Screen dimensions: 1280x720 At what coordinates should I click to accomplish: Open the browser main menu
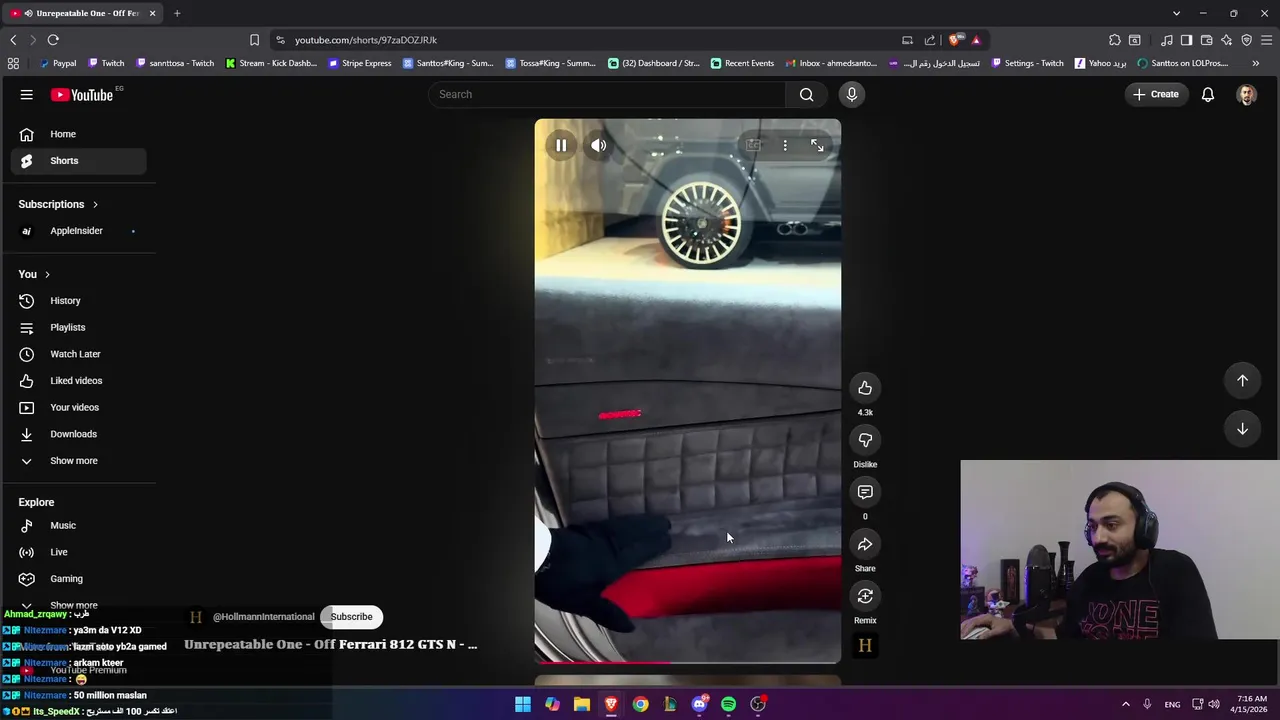pos(1266,40)
